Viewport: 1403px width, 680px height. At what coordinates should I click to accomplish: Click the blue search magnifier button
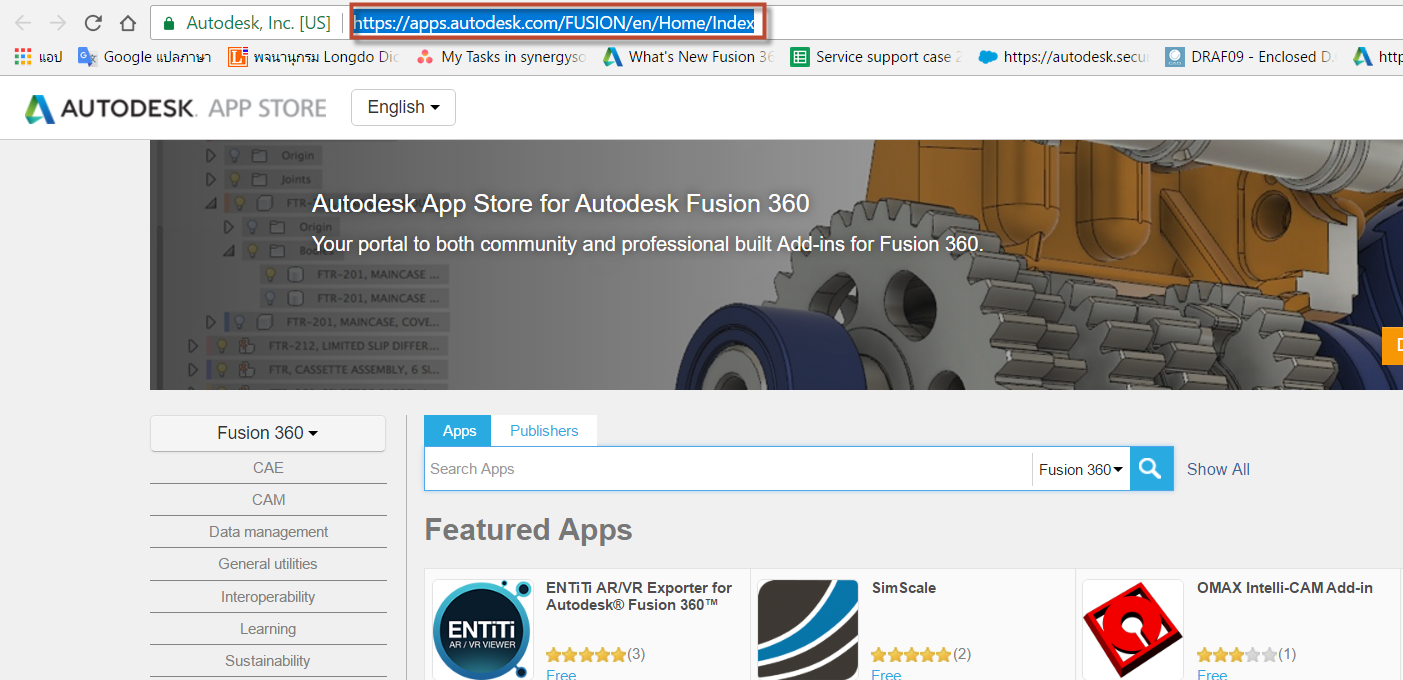coord(1150,468)
